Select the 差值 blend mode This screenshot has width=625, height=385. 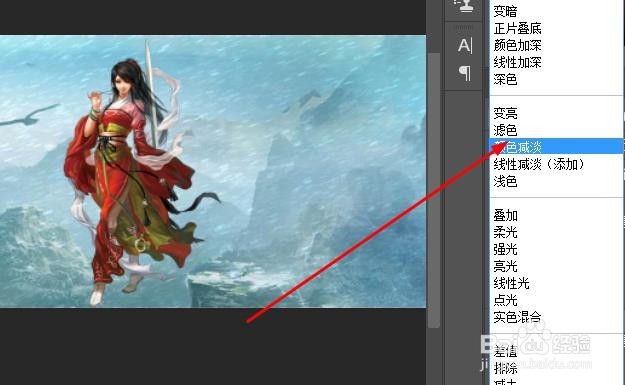[505, 351]
